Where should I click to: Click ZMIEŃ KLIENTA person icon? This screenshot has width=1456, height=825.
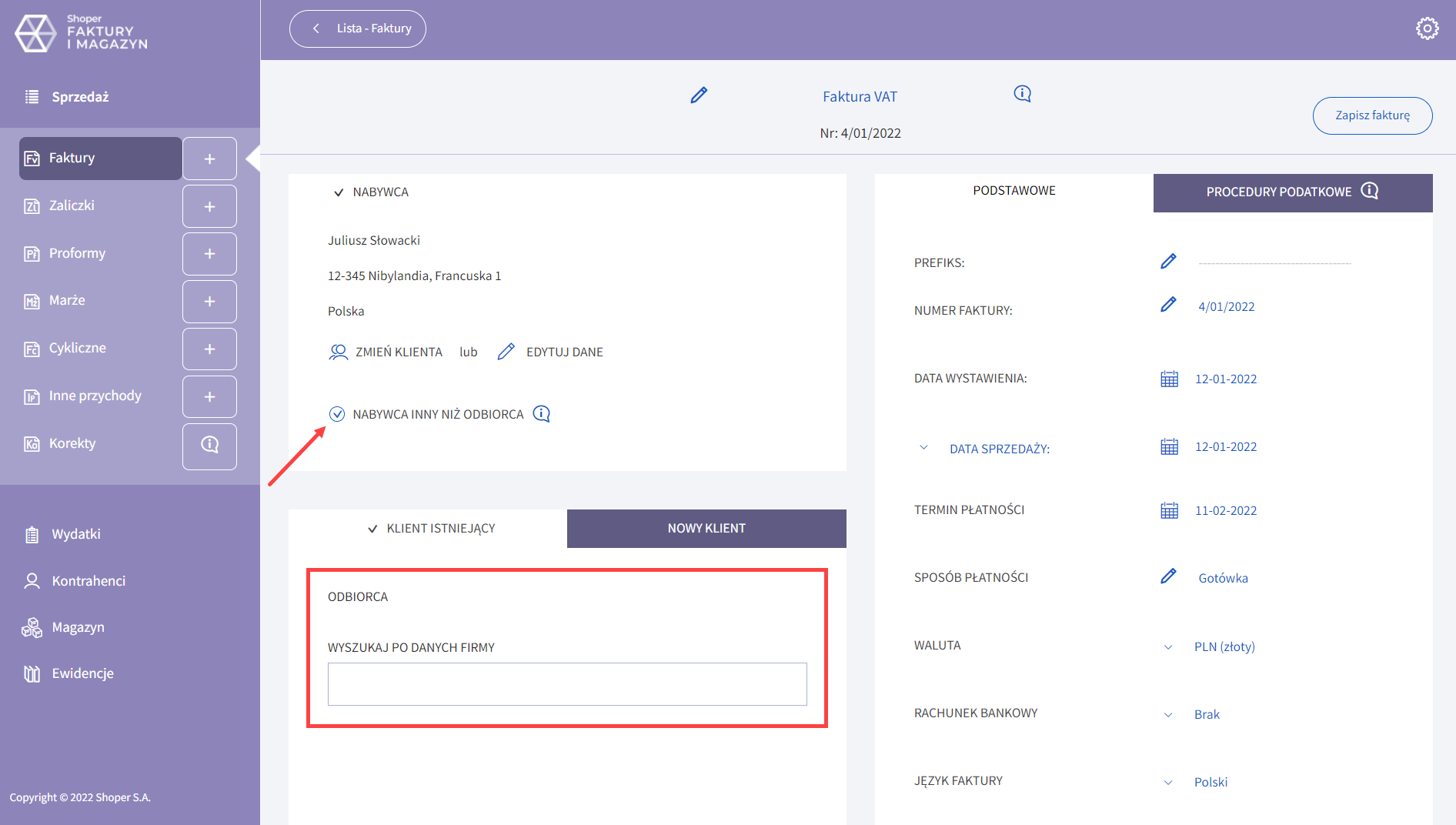tap(338, 352)
